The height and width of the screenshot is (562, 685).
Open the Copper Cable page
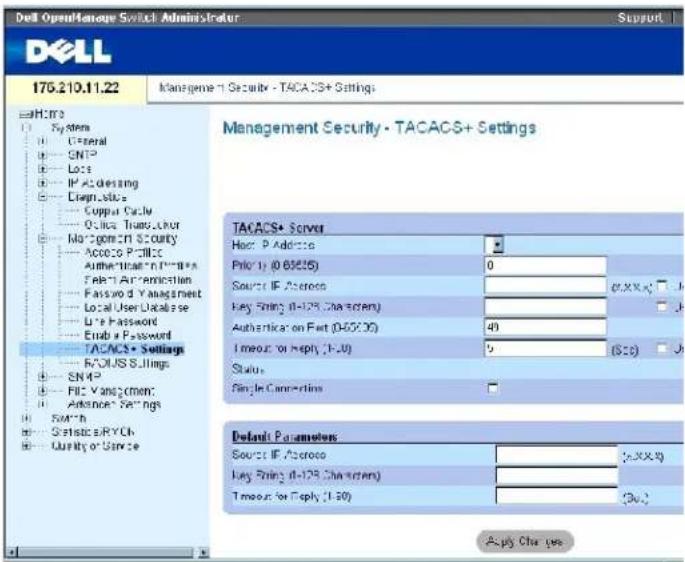[x=118, y=211]
